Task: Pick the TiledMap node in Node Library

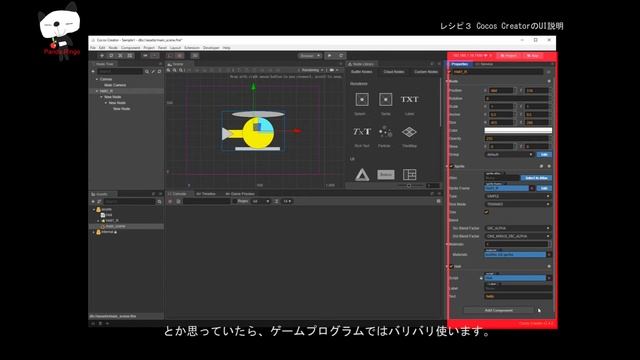Action: coord(409,136)
